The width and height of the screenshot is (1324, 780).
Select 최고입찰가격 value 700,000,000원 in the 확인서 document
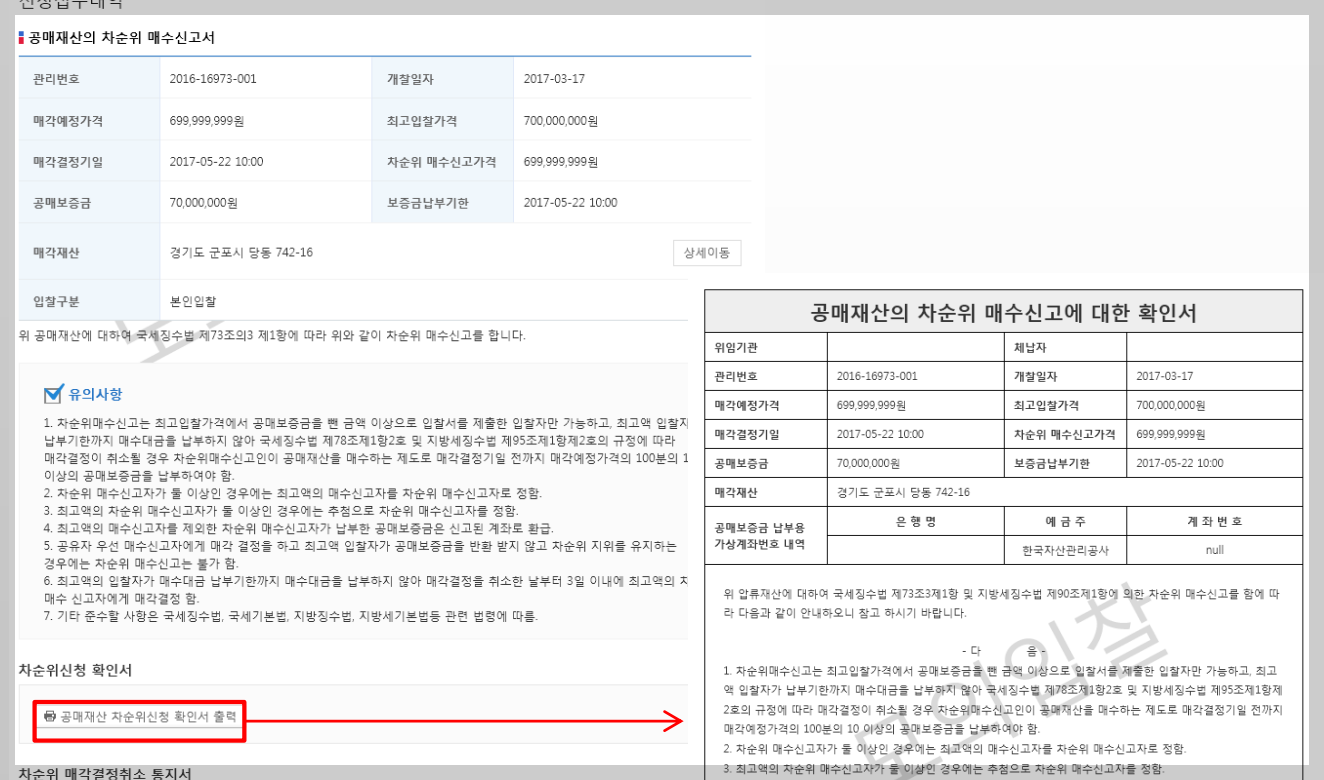click(x=1171, y=405)
